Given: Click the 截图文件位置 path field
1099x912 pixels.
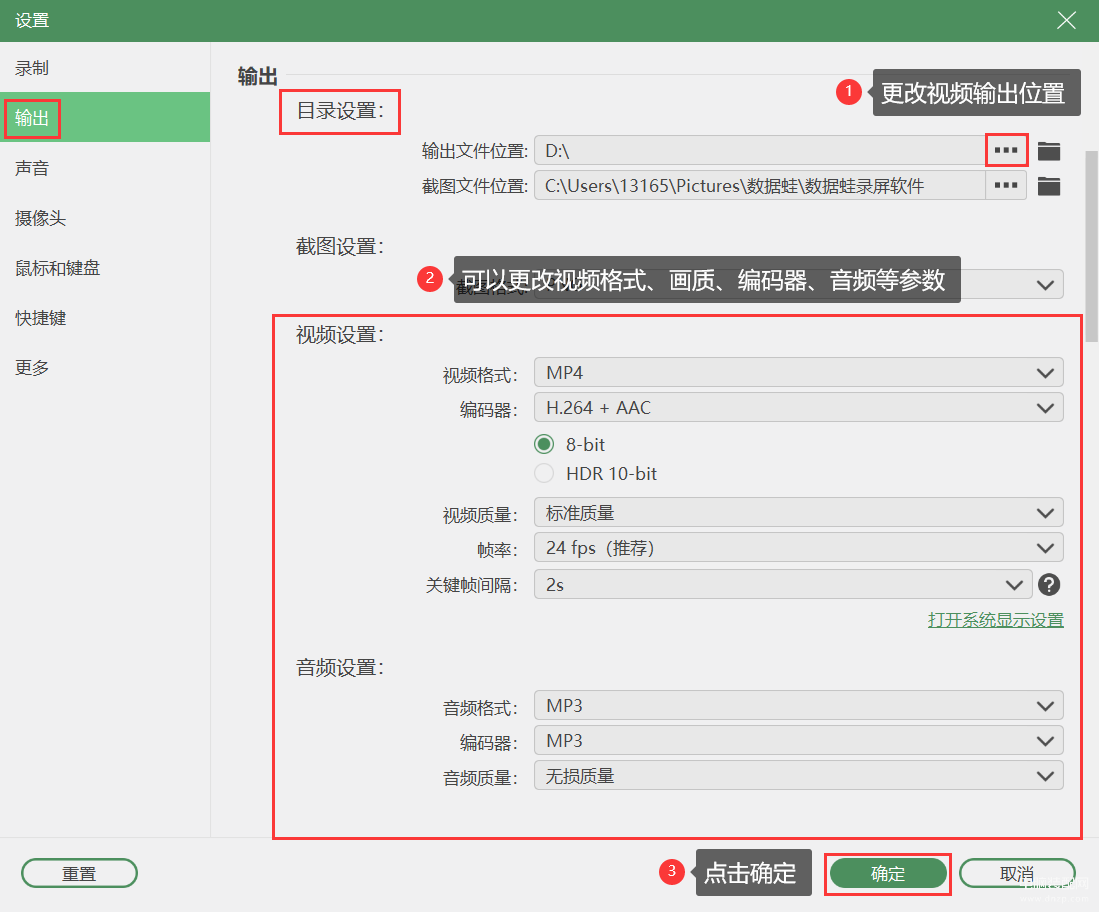Looking at the screenshot, I should click(x=760, y=185).
